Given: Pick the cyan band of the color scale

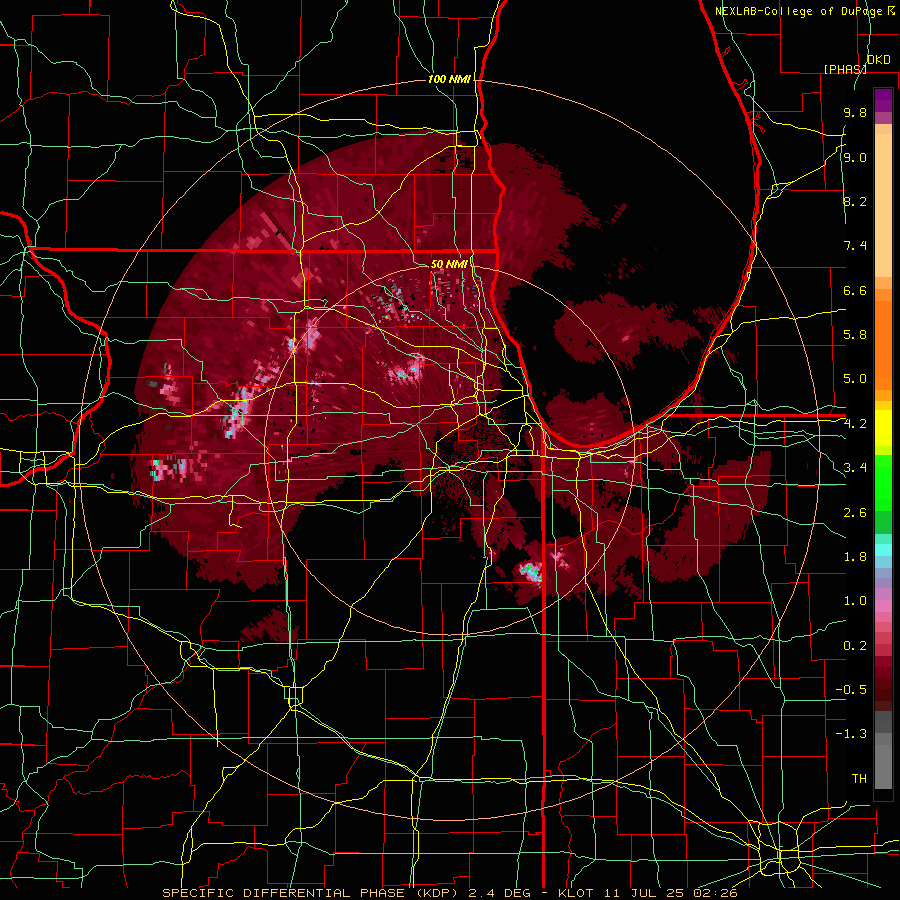Looking at the screenshot, I should click(x=883, y=550).
